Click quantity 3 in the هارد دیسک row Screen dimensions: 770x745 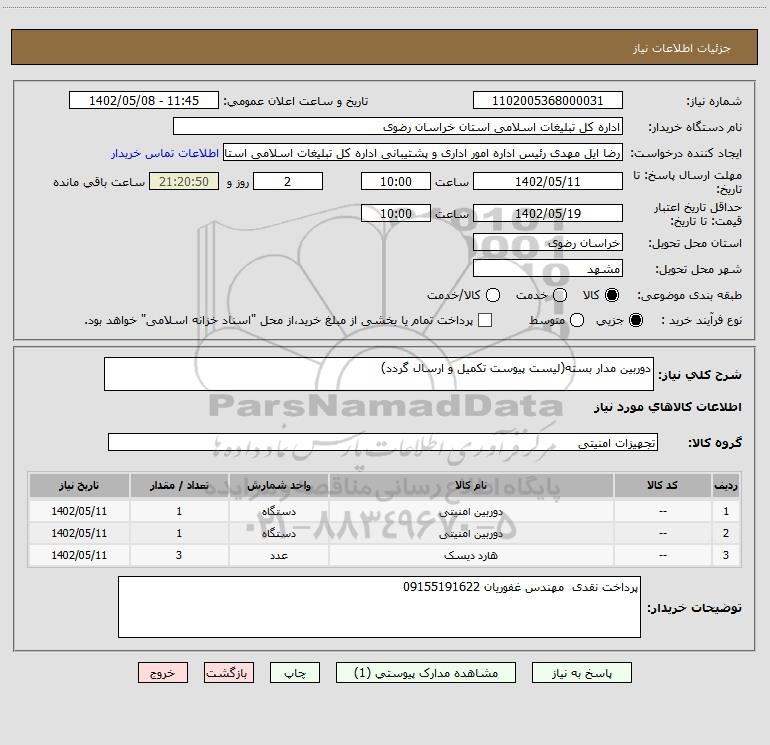coord(179,555)
